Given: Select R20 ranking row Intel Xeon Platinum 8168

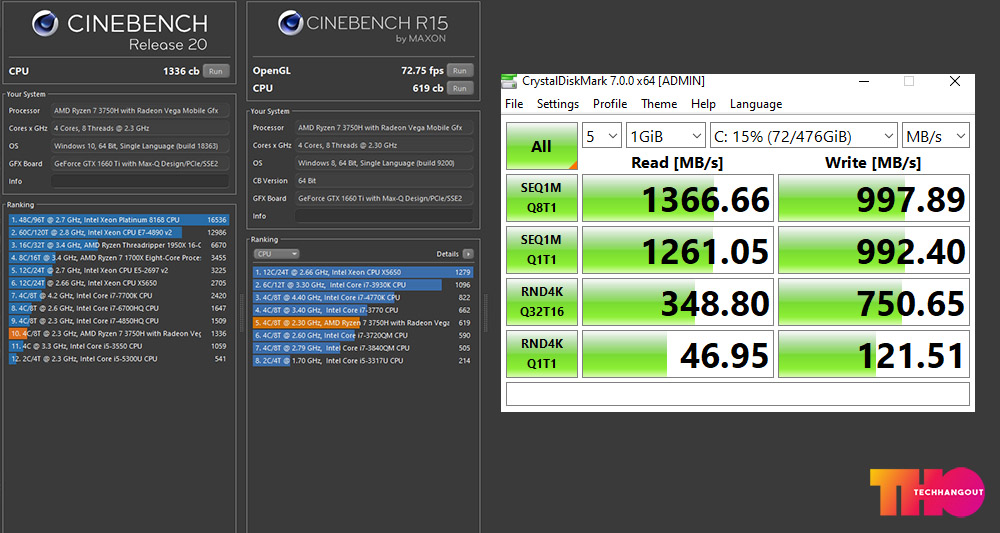Looking at the screenshot, I should [x=119, y=220].
